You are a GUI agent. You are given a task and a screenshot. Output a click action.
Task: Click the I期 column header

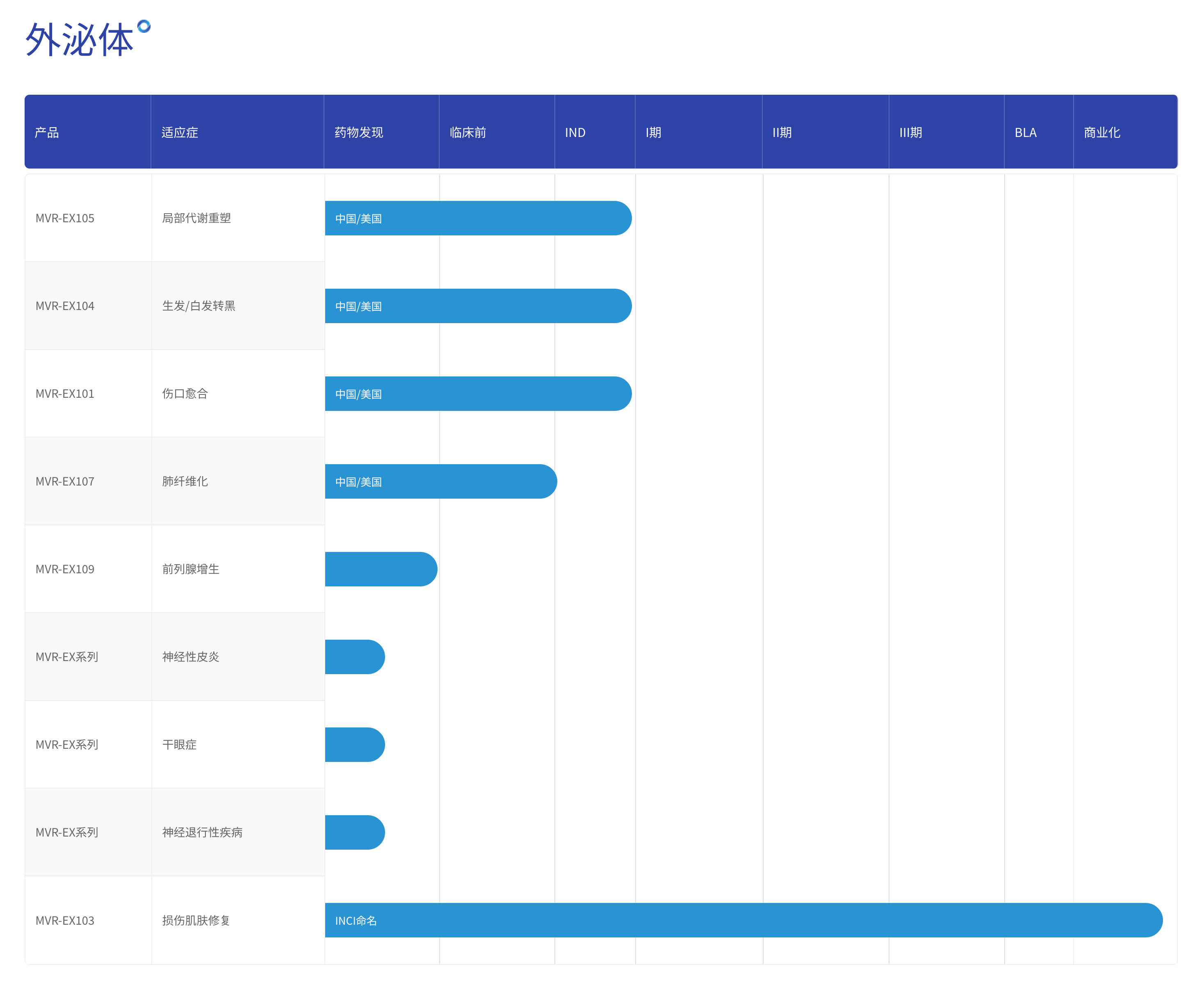point(699,132)
